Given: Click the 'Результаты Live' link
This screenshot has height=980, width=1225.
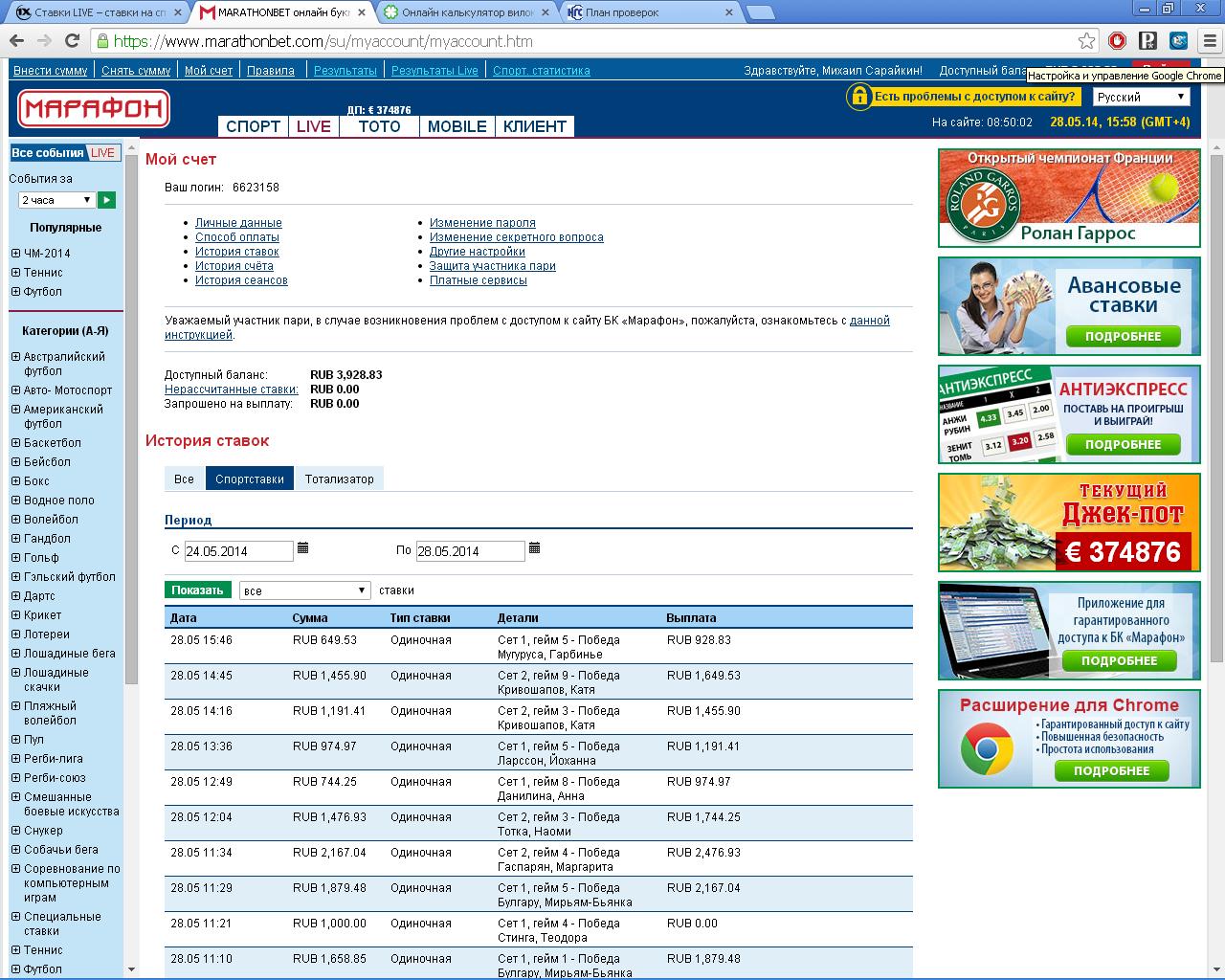Looking at the screenshot, I should (434, 71).
